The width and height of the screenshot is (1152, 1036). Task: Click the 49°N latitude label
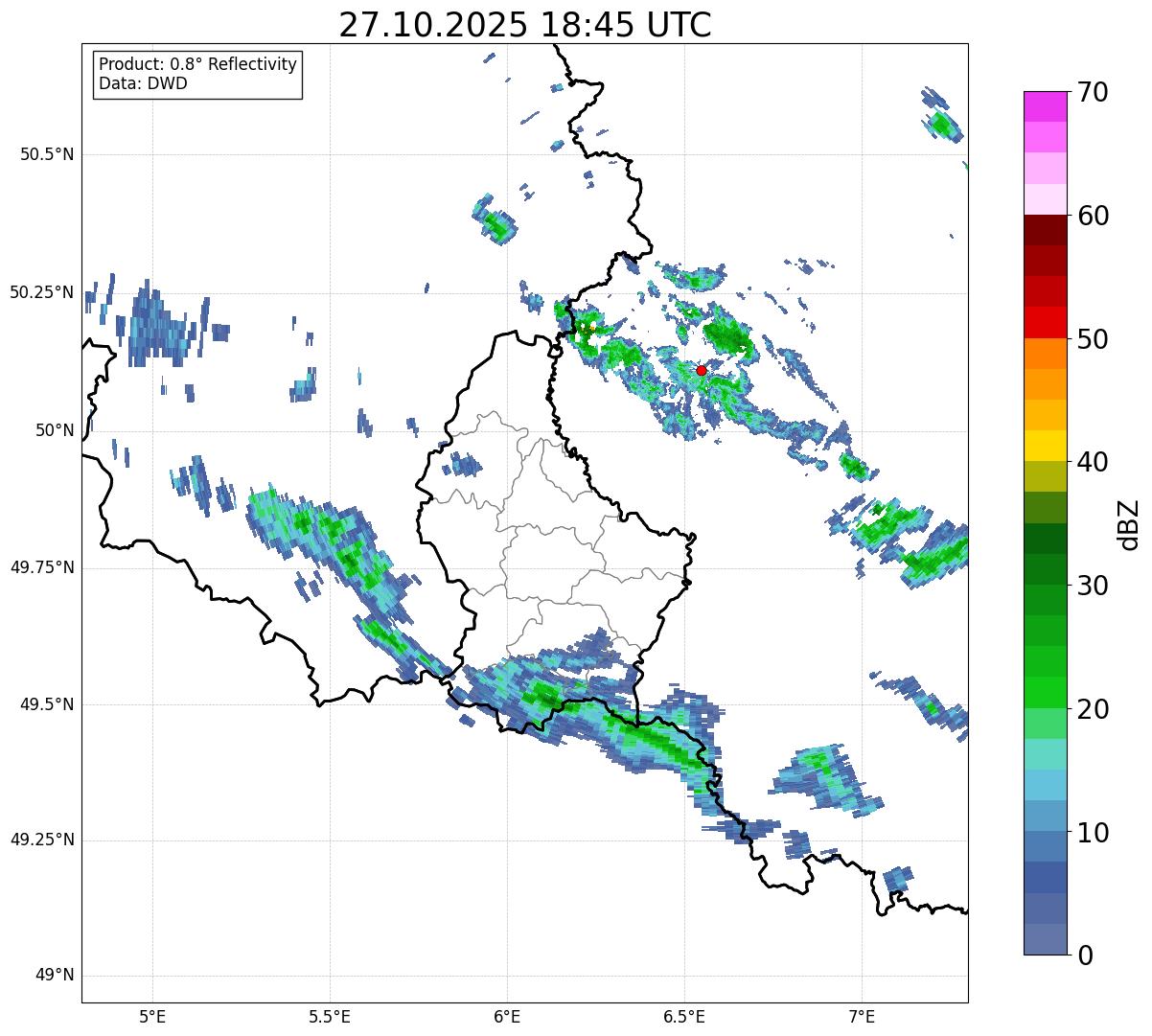click(55, 976)
